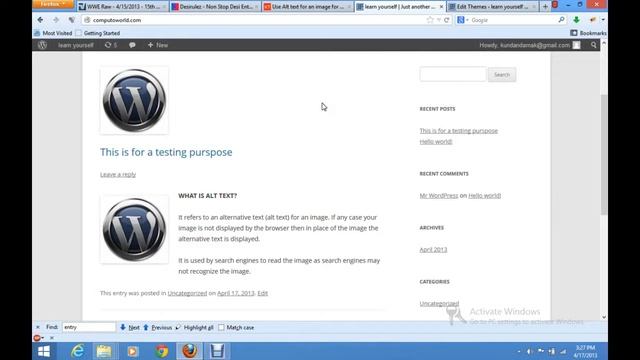Open File Explorer from the taskbar

pyautogui.click(x=104, y=351)
